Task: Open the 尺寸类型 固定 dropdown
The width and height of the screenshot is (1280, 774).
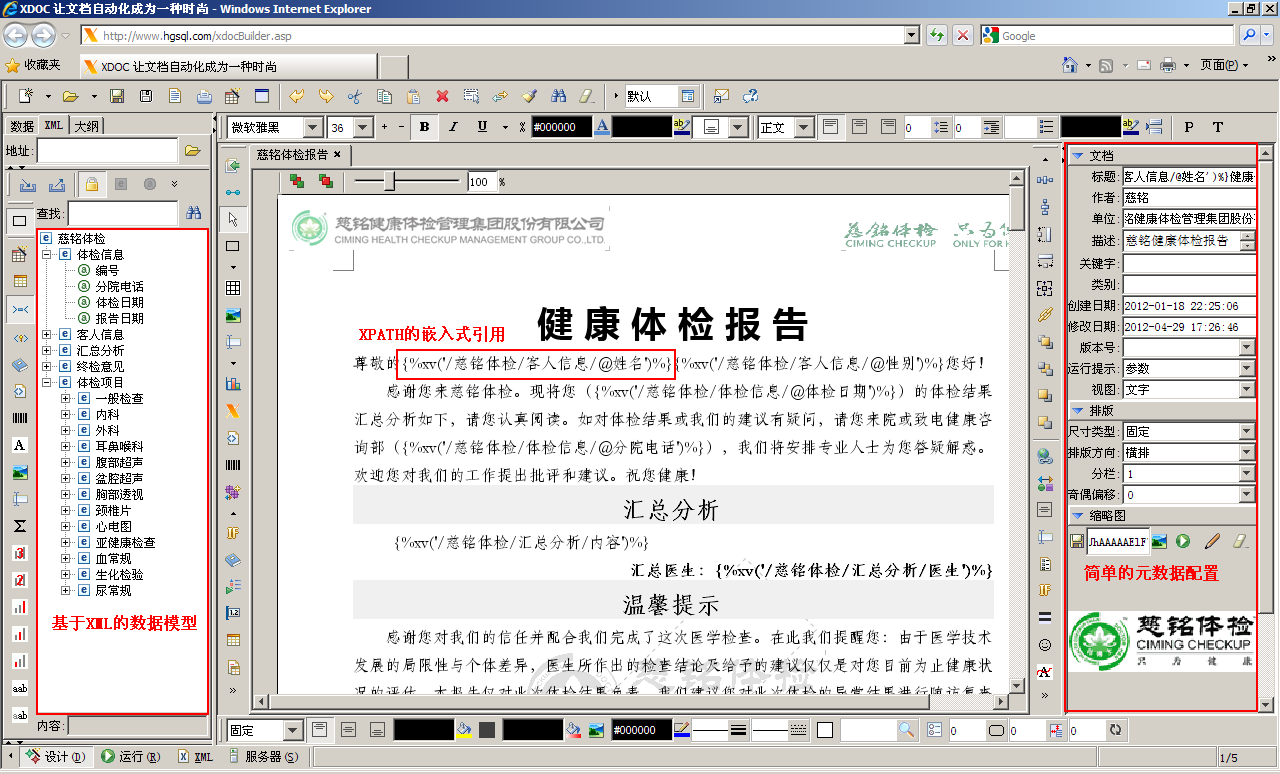Action: coord(1247,432)
